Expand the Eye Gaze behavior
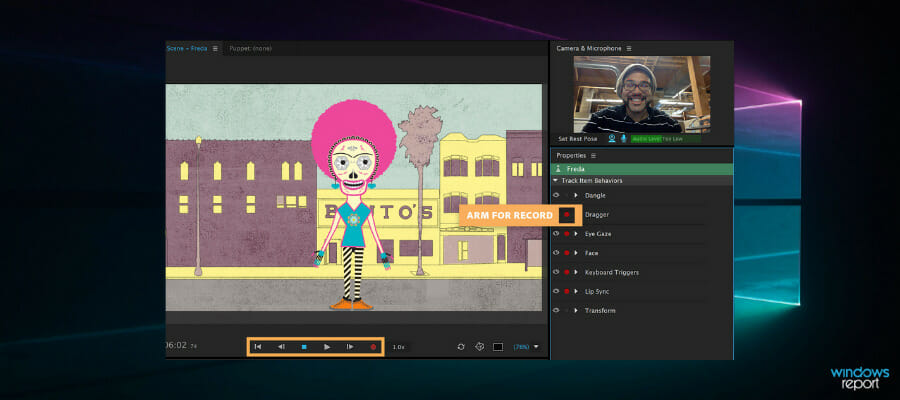Screen dimensions: 900x400 576,234
